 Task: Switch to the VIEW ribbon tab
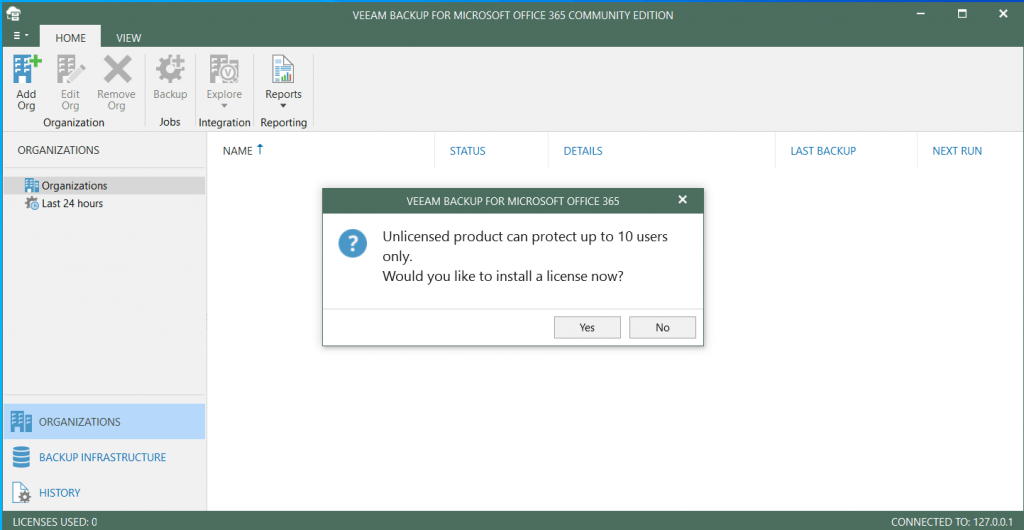[x=128, y=38]
